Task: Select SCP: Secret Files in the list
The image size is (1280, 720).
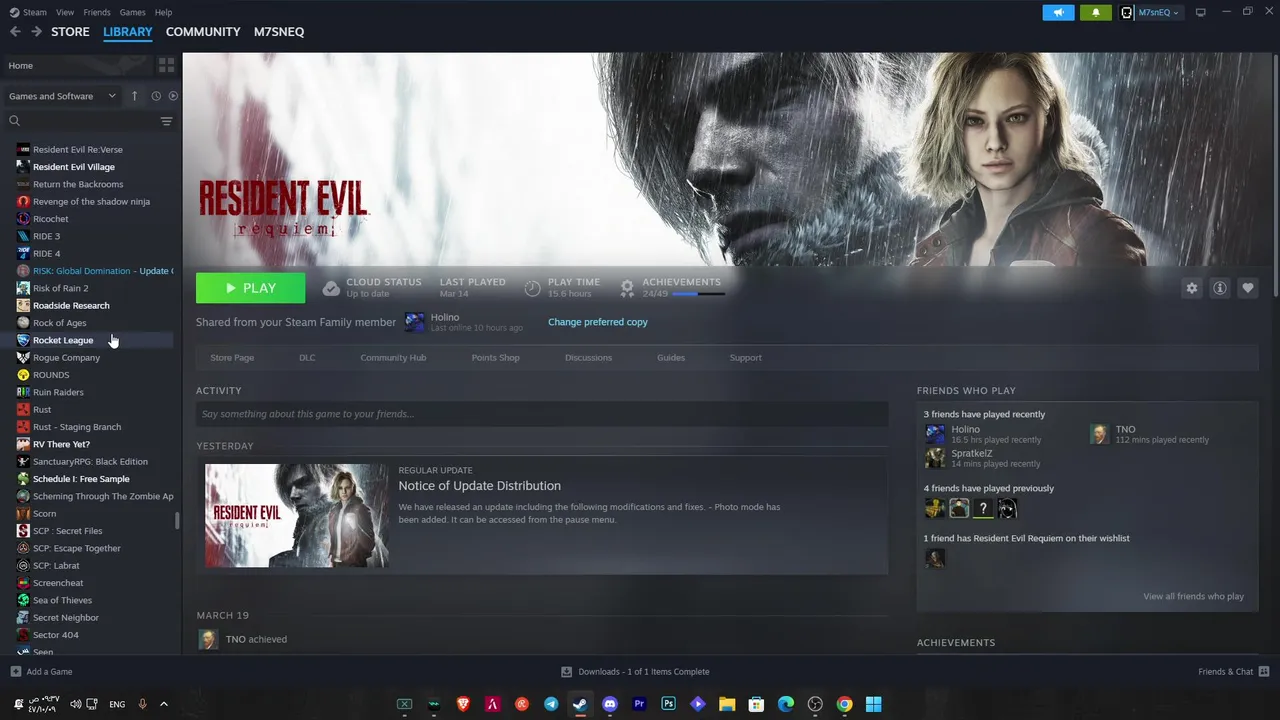Action: pyautogui.click(x=67, y=531)
